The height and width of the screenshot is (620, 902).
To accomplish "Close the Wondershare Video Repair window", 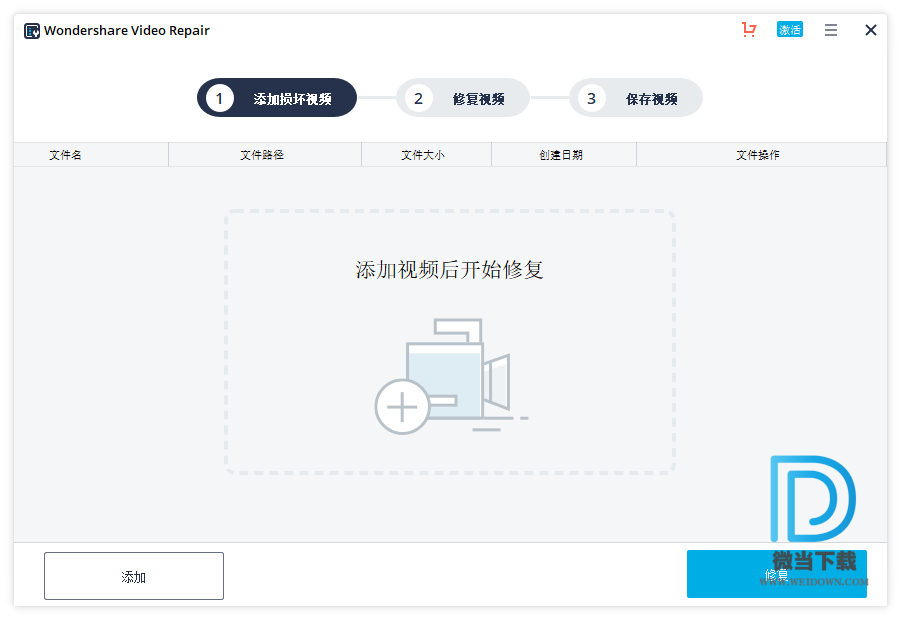I will (x=870, y=30).
